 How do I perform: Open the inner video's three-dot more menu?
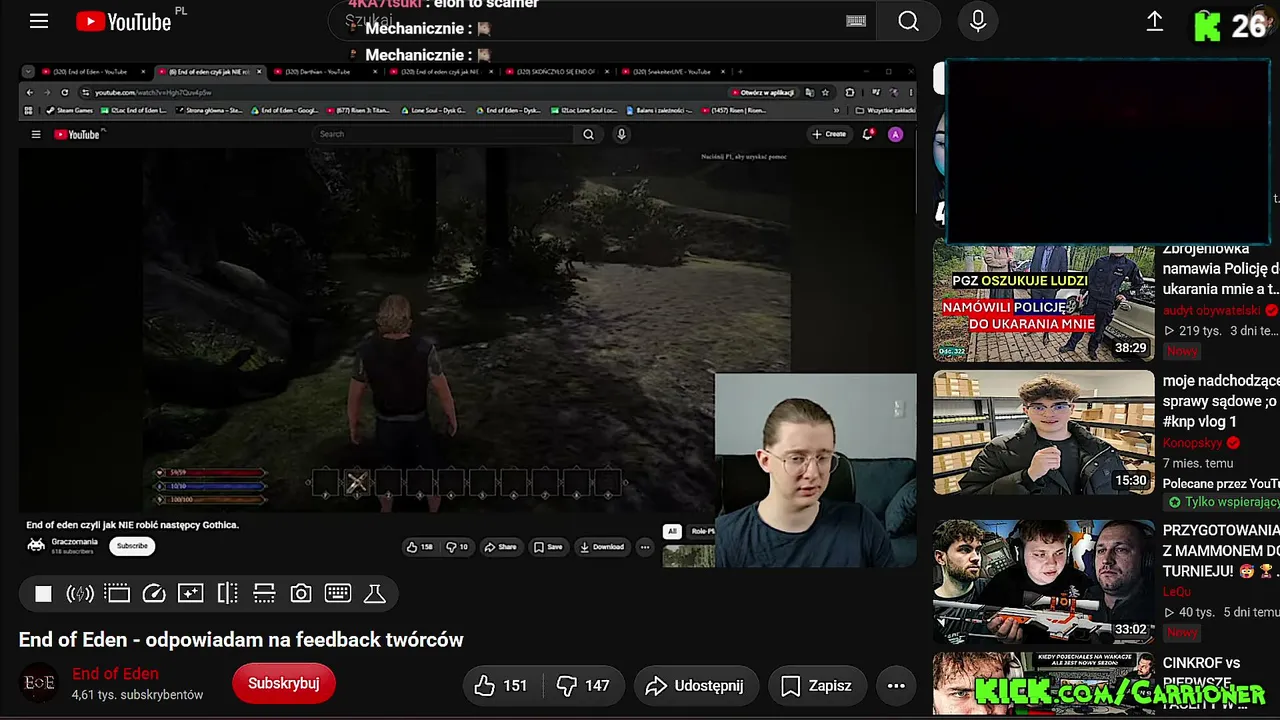(x=645, y=547)
